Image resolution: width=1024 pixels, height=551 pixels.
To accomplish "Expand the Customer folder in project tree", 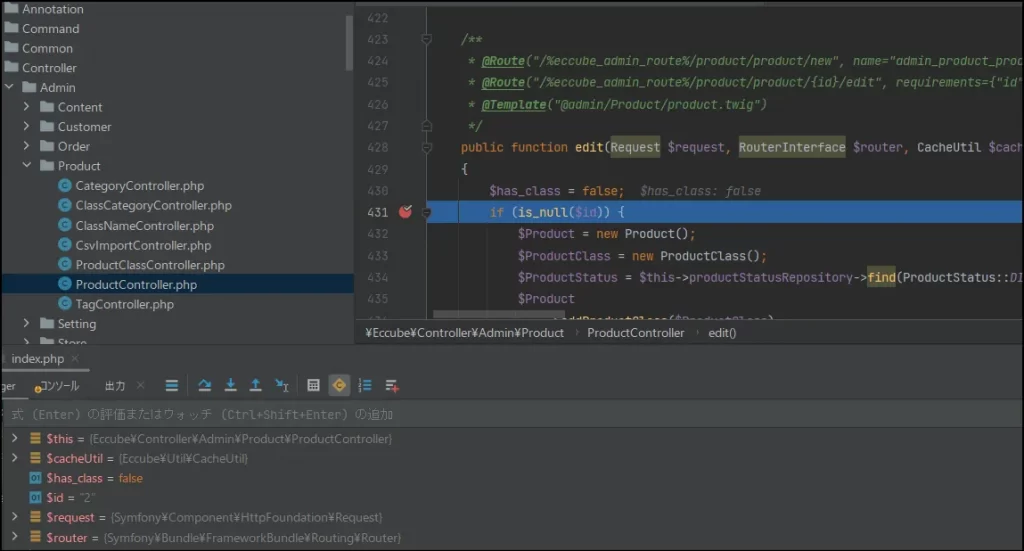I will (x=27, y=127).
